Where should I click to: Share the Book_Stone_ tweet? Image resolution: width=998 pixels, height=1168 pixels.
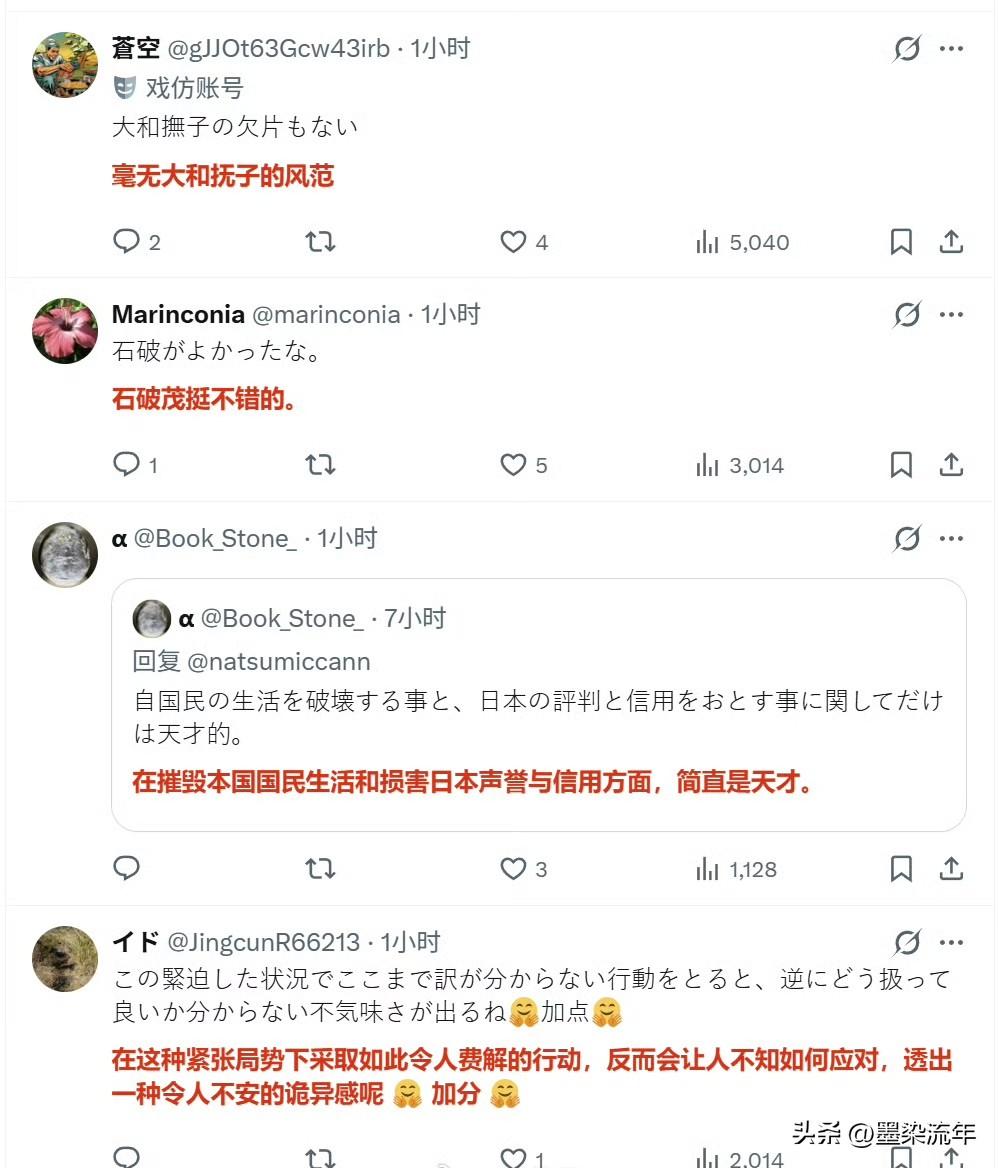(951, 869)
